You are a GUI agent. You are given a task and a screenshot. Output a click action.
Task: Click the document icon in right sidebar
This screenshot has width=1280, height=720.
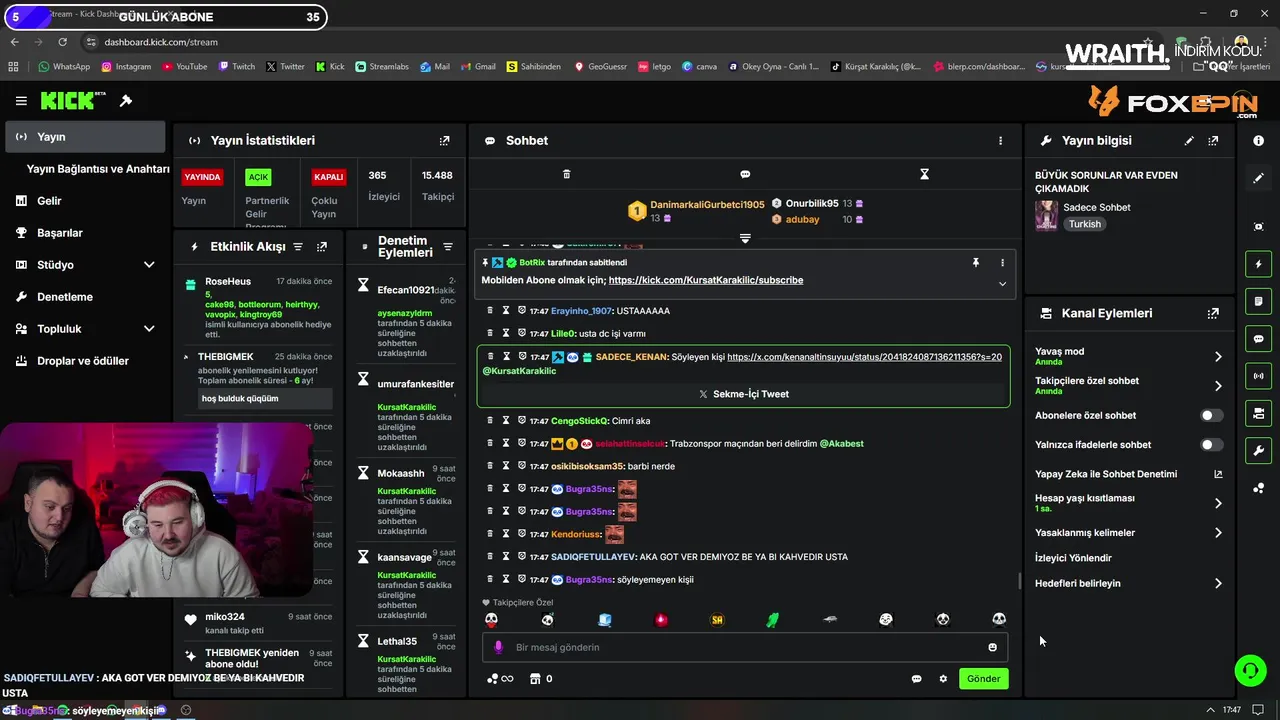(x=1258, y=301)
